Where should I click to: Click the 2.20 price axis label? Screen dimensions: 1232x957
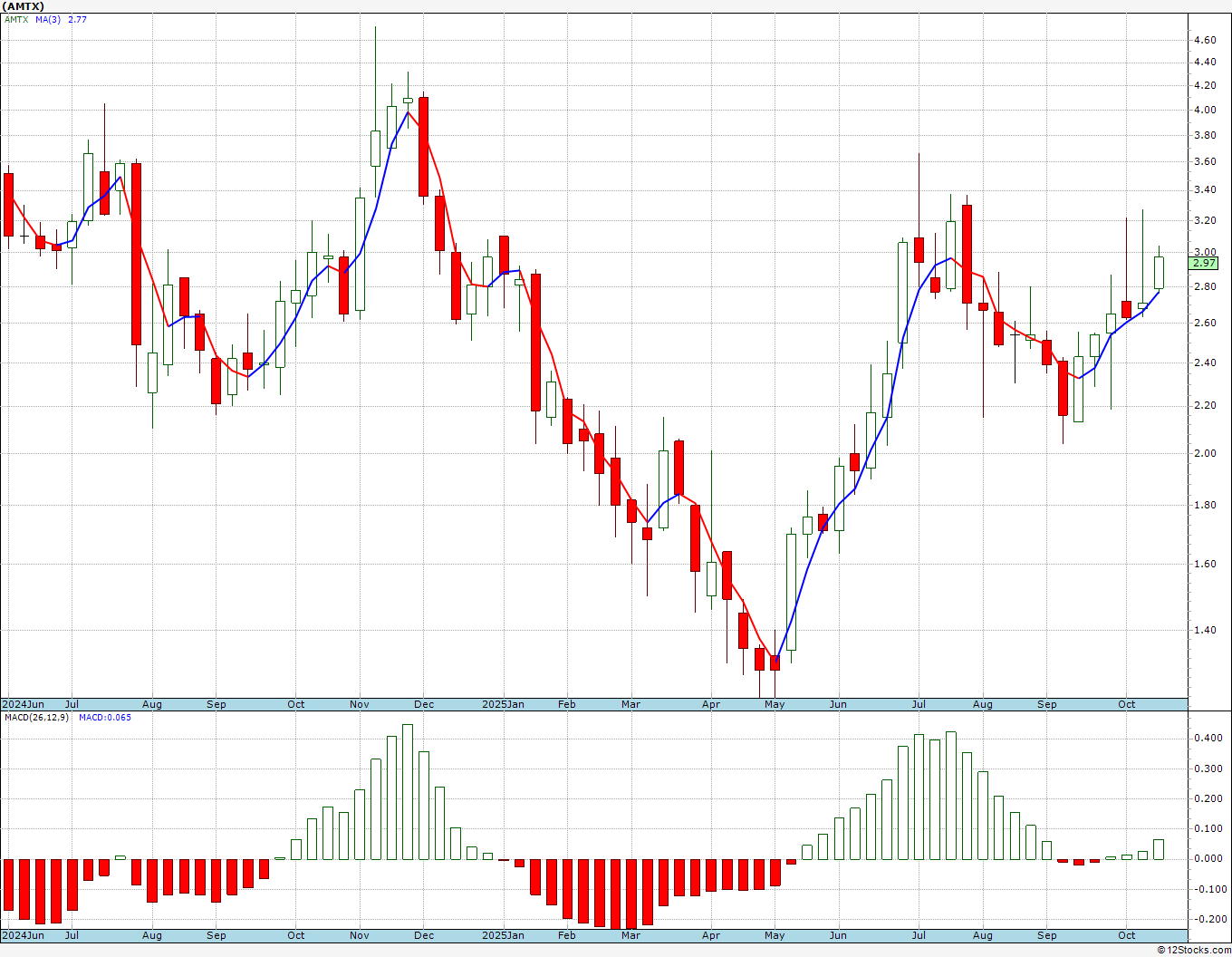(1205, 406)
